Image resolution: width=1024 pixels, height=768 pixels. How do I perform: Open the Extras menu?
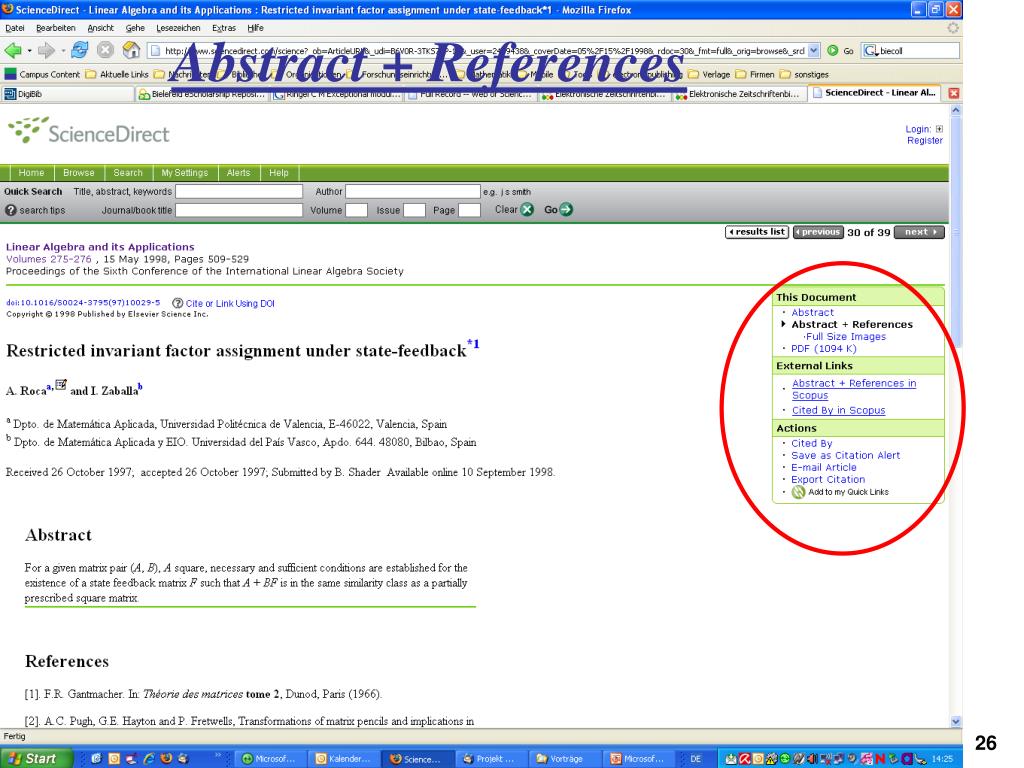pos(224,28)
